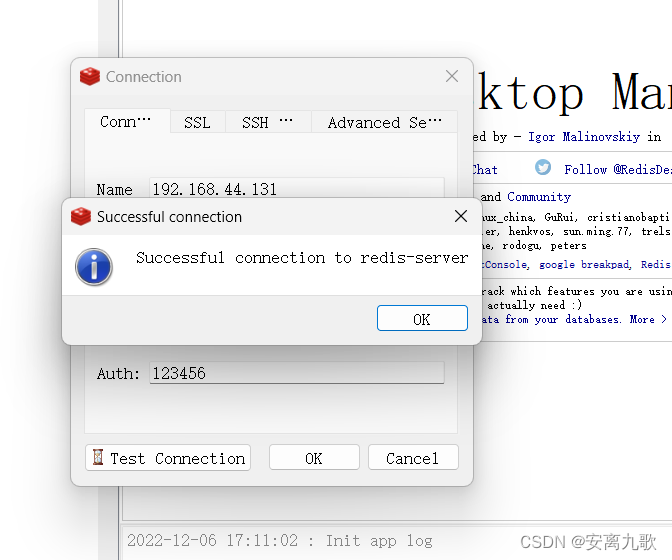This screenshot has width=672, height=560.
Task: Click the hourglass icon on Test Connection
Action: pos(98,458)
